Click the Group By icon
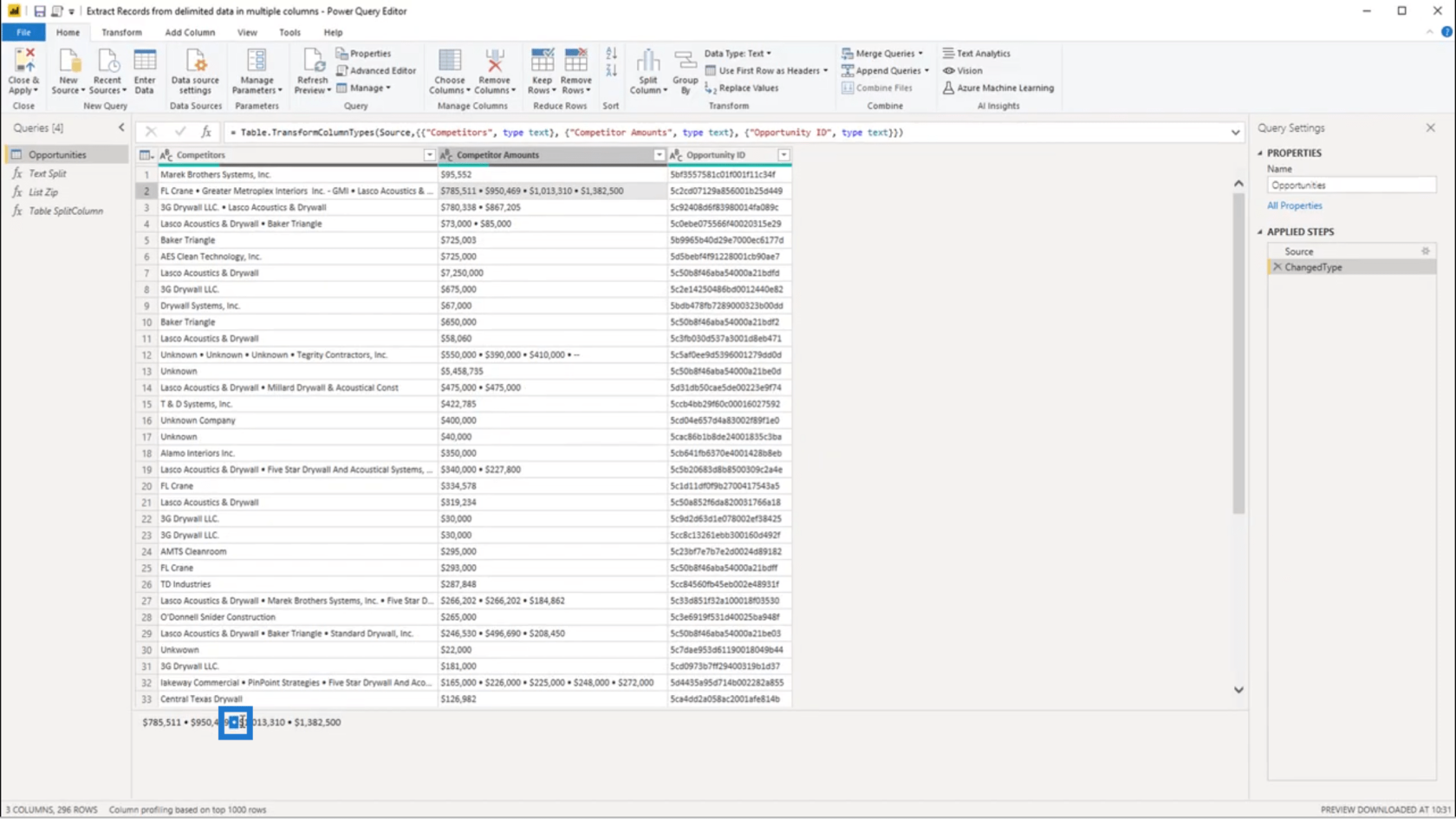This screenshot has width=1456, height=819. [x=685, y=62]
